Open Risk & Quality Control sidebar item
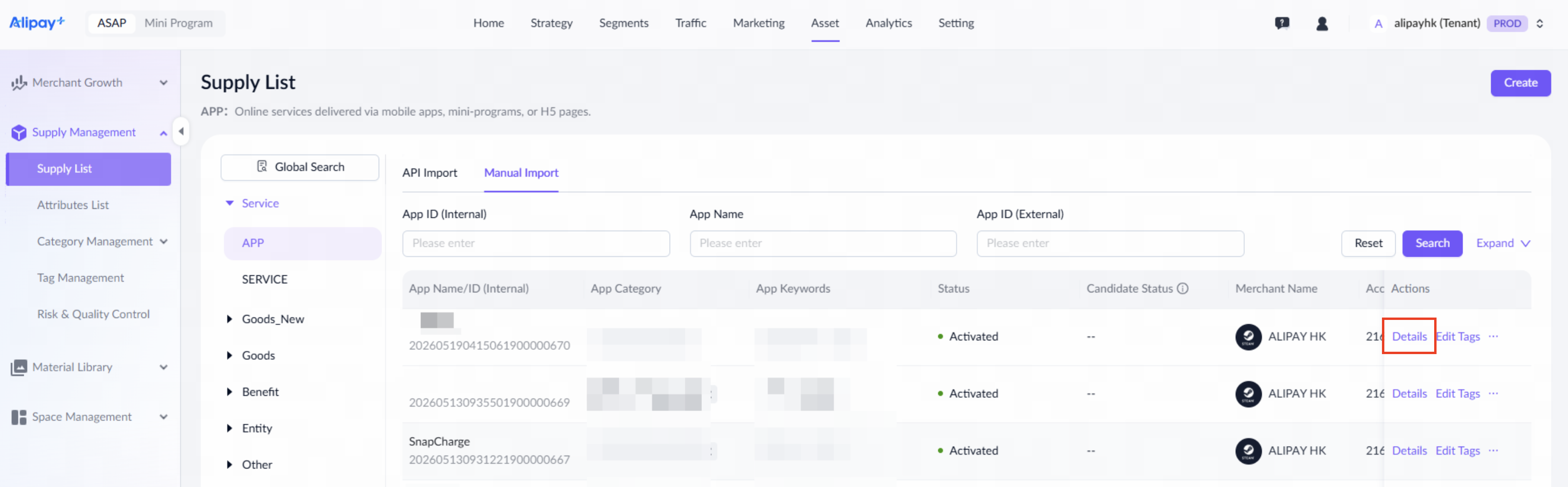The image size is (1568, 487). [x=93, y=315]
